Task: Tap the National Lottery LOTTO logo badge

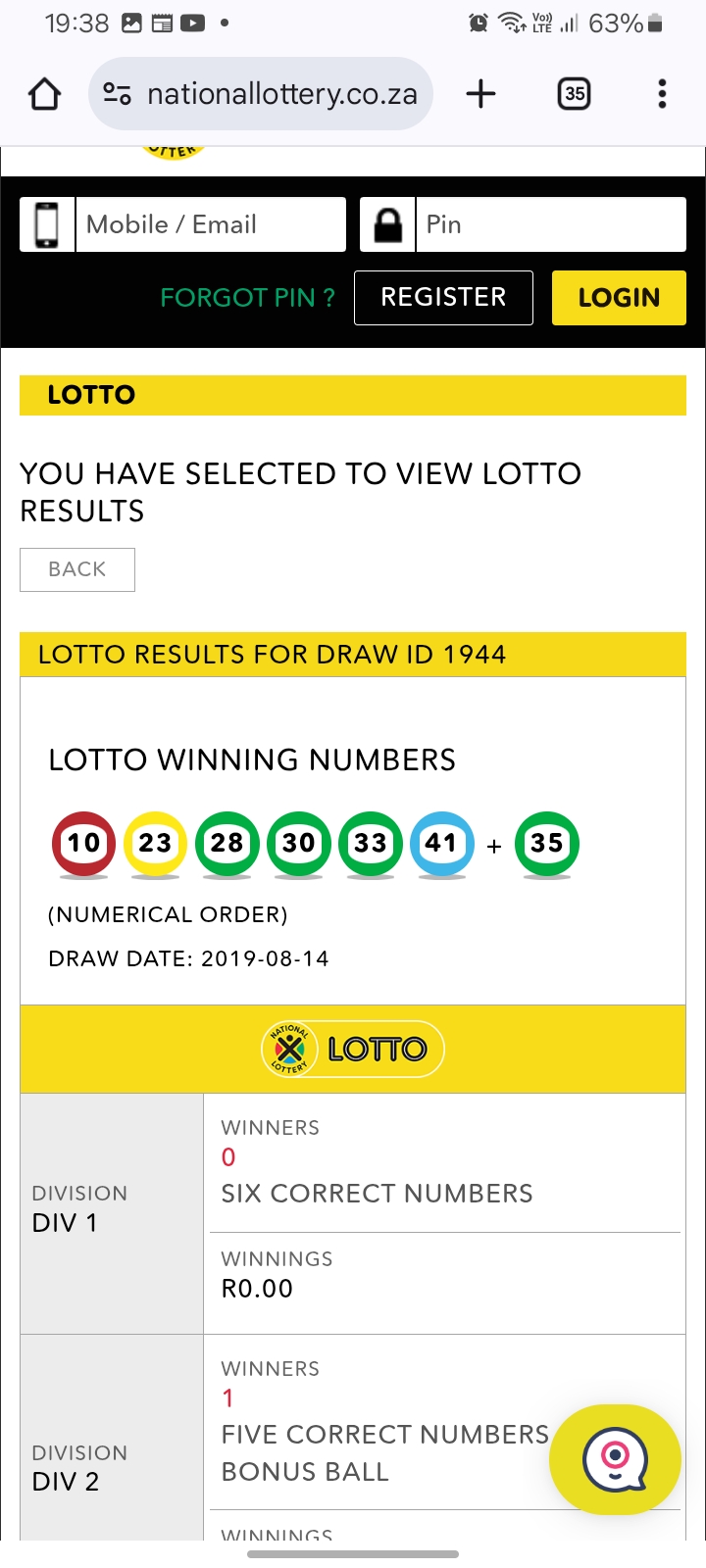Action: click(353, 1050)
